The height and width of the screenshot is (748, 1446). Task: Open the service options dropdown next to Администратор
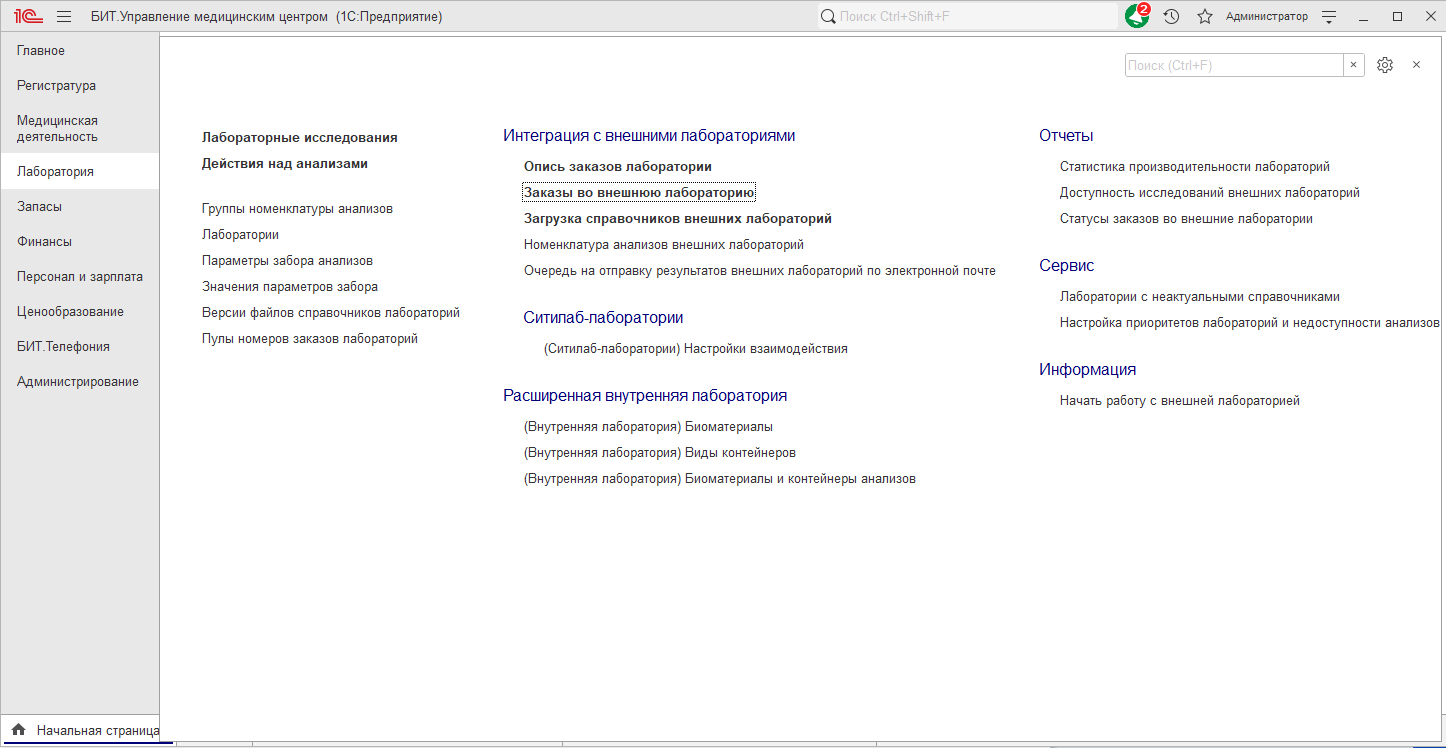(1329, 16)
